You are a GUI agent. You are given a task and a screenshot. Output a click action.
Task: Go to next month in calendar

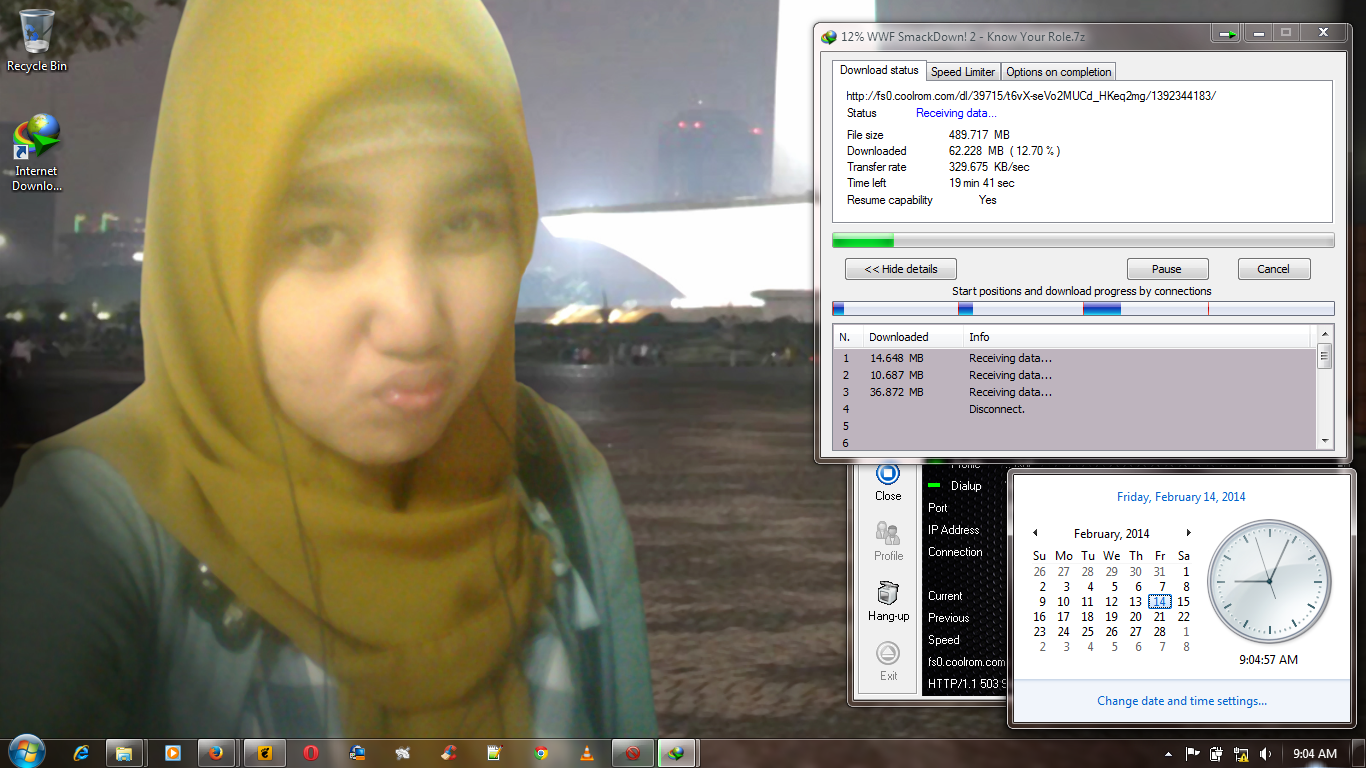(1188, 533)
